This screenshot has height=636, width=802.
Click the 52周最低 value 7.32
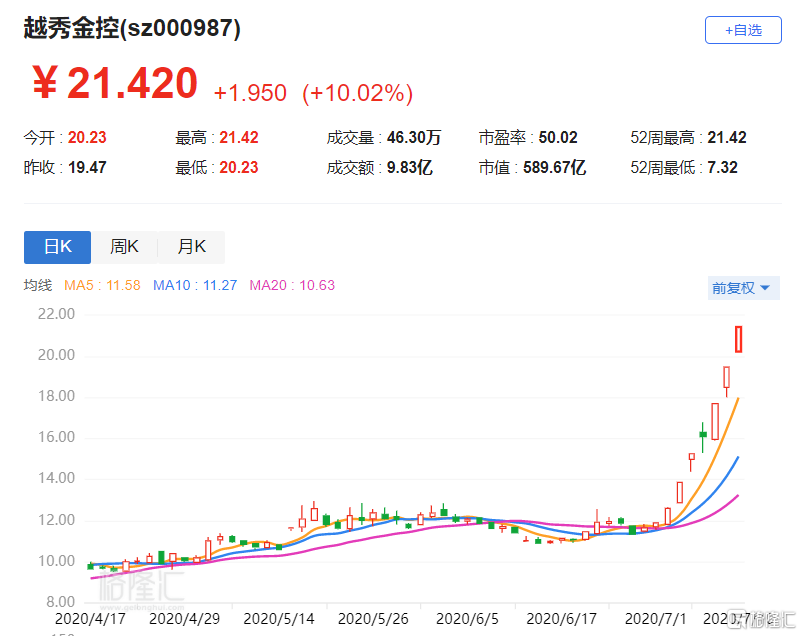coord(722,167)
